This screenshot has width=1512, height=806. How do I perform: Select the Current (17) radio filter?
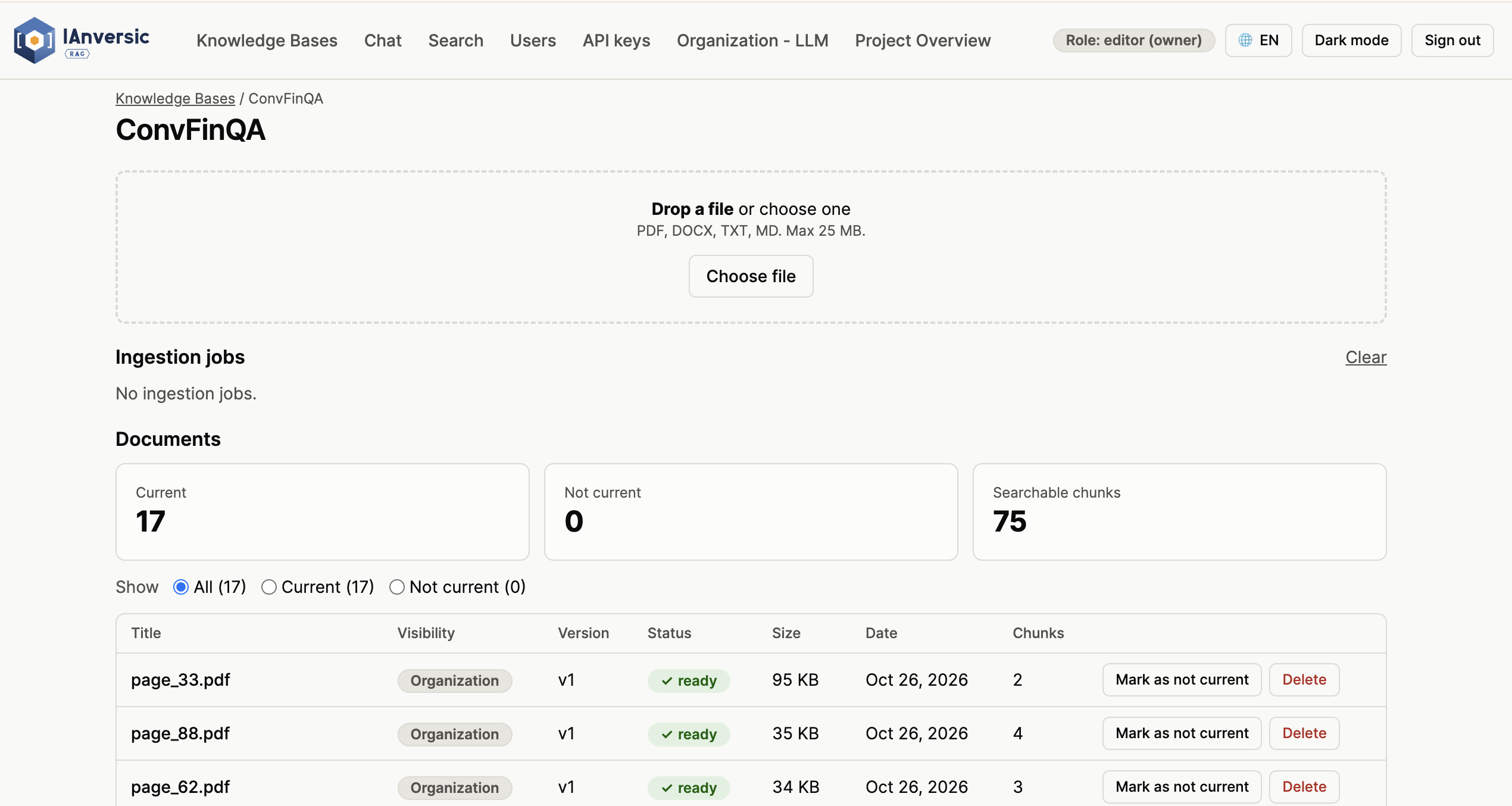point(269,587)
